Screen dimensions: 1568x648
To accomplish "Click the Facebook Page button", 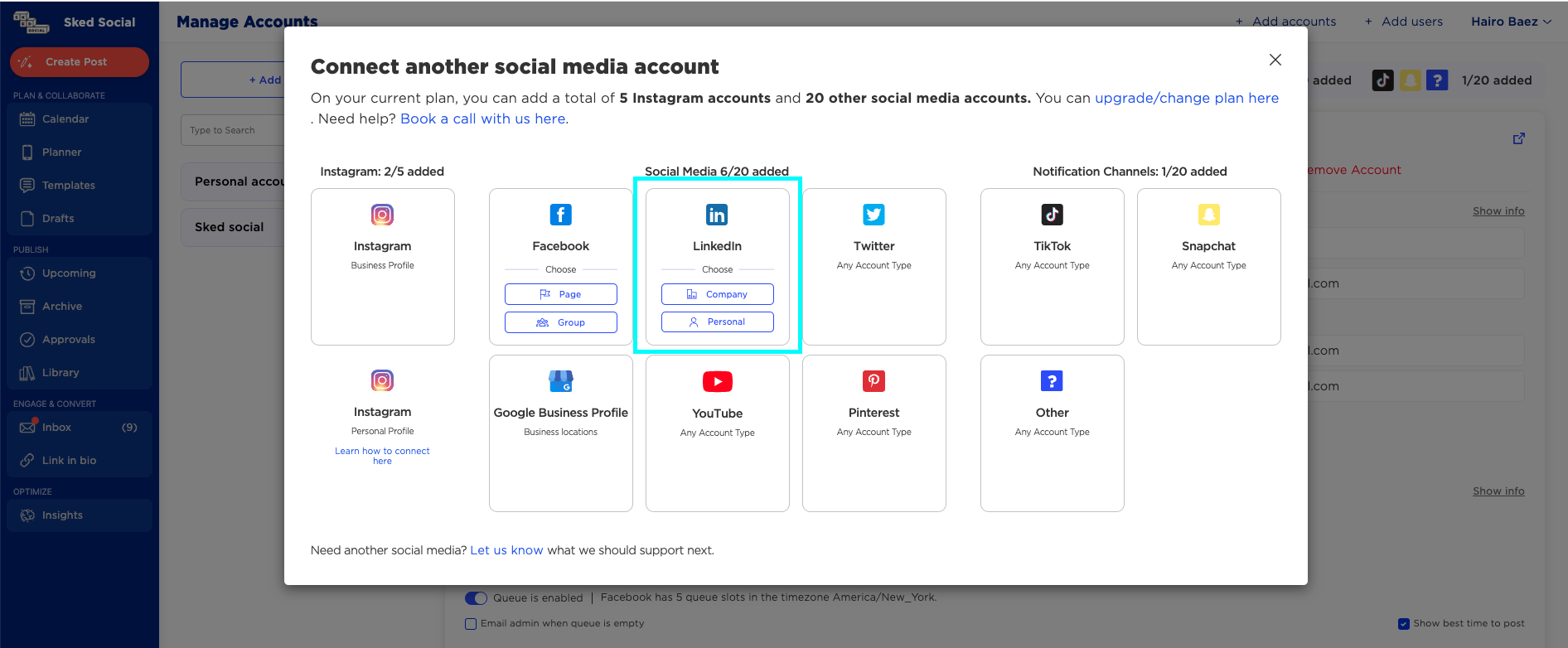I will (x=561, y=294).
